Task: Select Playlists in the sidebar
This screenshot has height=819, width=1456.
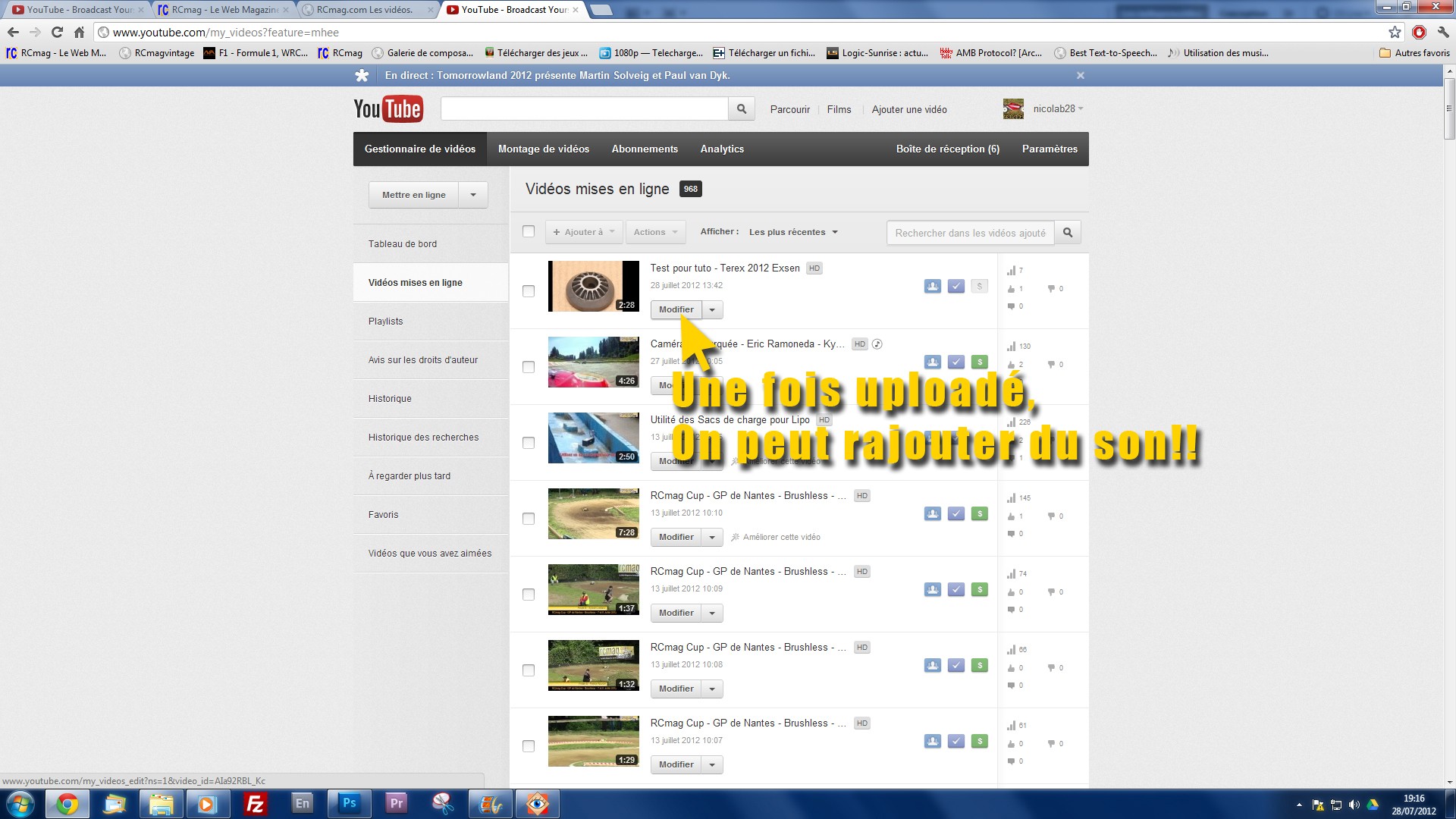Action: coord(431,322)
